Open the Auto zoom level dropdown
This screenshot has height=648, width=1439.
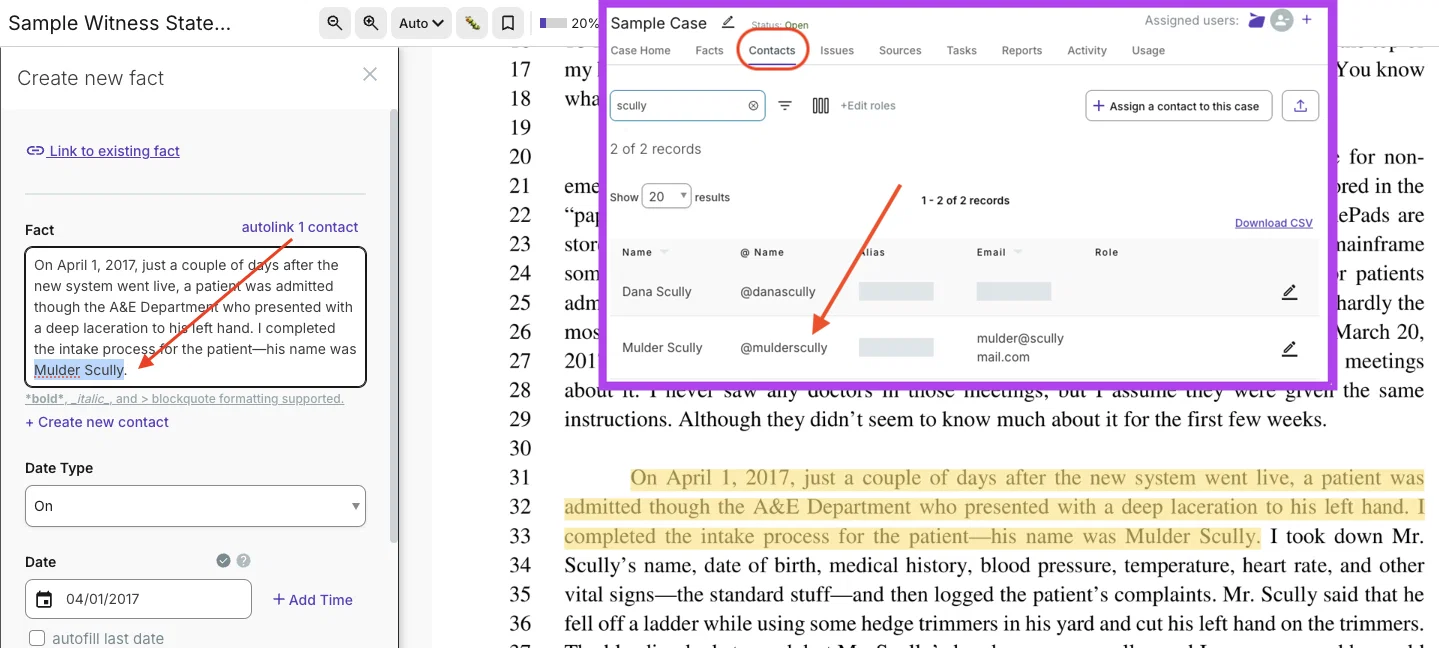coord(421,23)
